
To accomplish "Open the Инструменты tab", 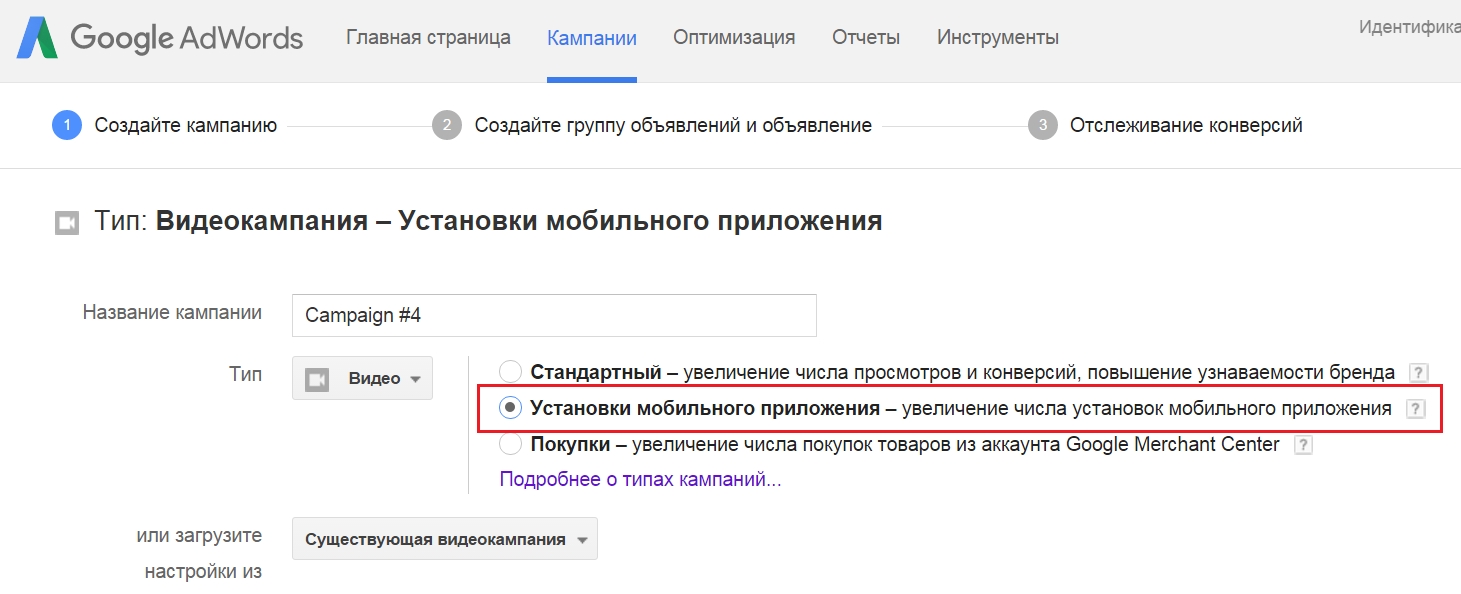I will (998, 38).
